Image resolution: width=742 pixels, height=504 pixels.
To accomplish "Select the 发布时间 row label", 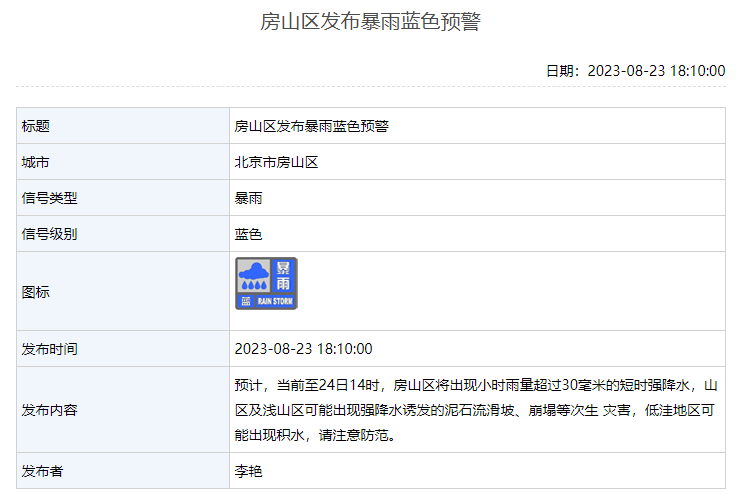I will coord(50,349).
